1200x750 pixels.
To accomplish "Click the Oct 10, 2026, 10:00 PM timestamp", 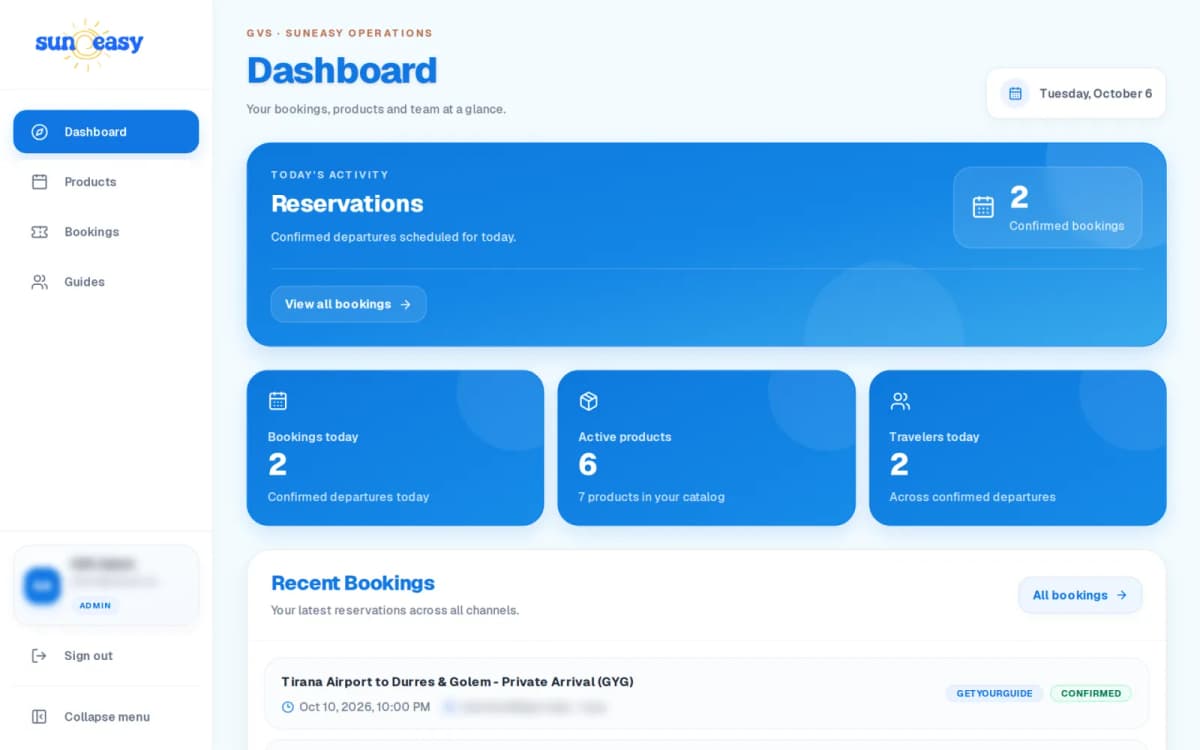I will coord(365,707).
